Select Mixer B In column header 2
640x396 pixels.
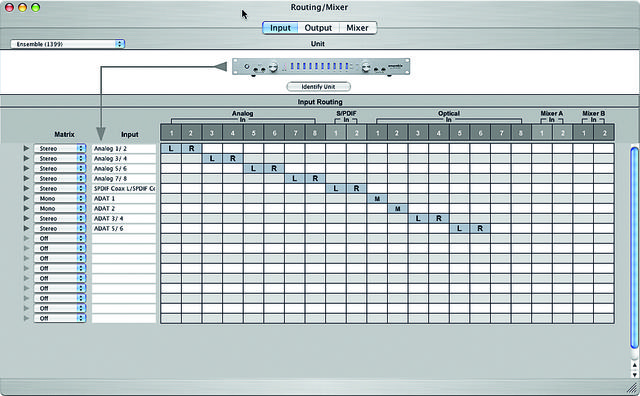click(x=604, y=133)
